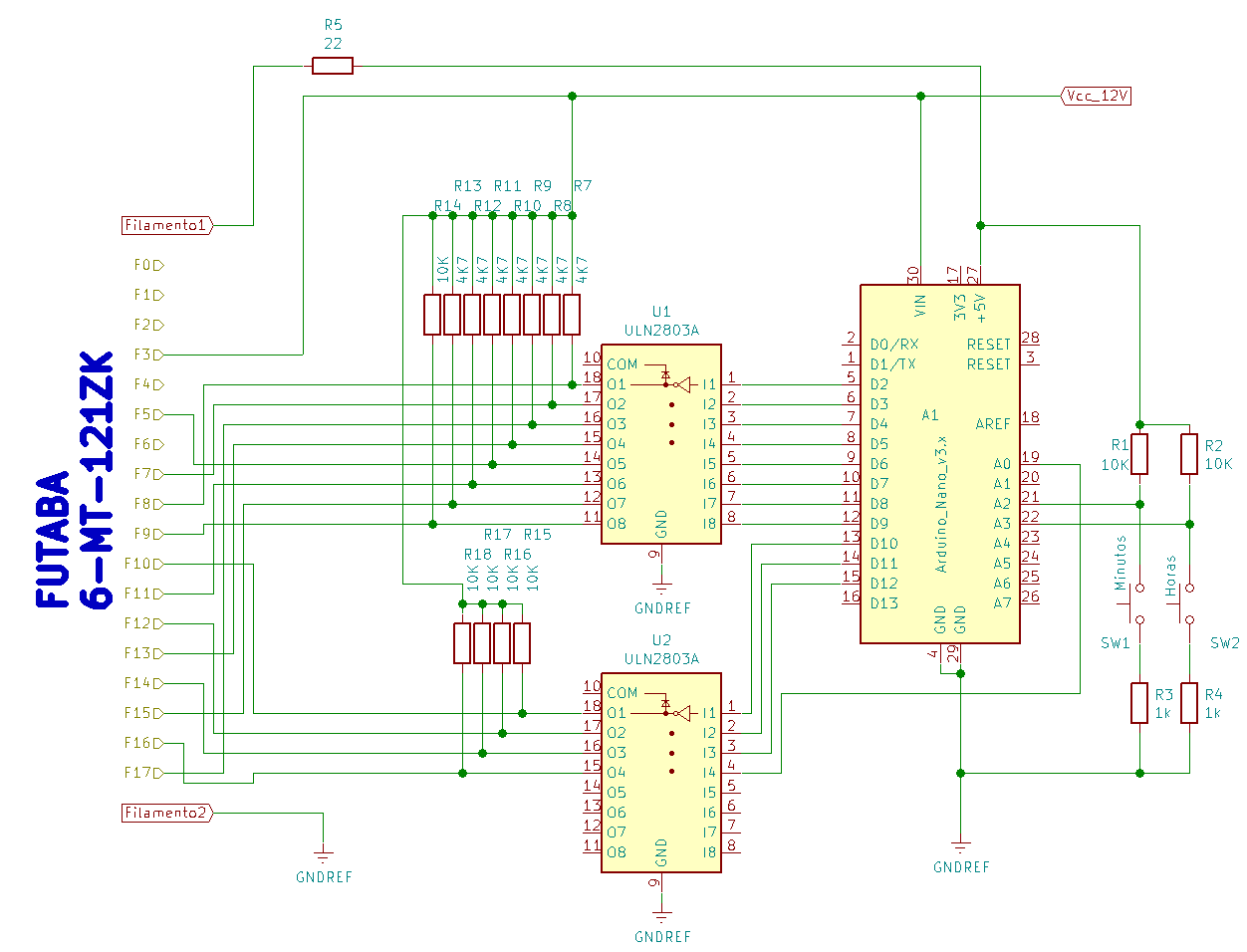Click the F5 display pin connector

tap(148, 414)
